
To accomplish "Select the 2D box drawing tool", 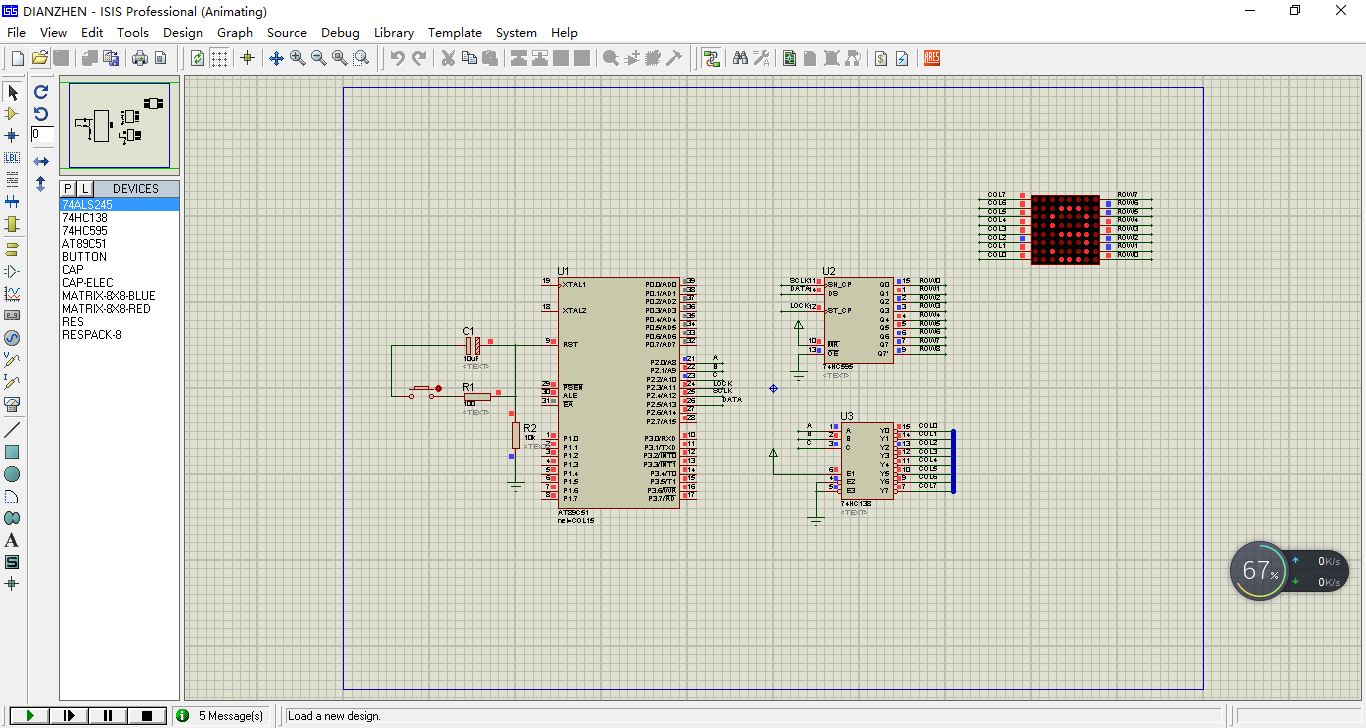I will [12, 452].
